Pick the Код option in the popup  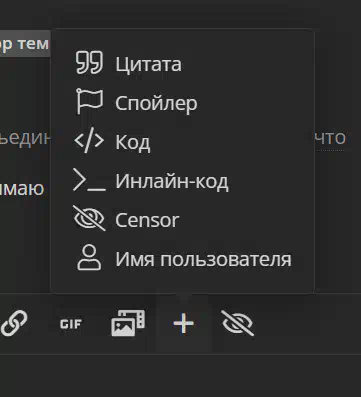(133, 143)
